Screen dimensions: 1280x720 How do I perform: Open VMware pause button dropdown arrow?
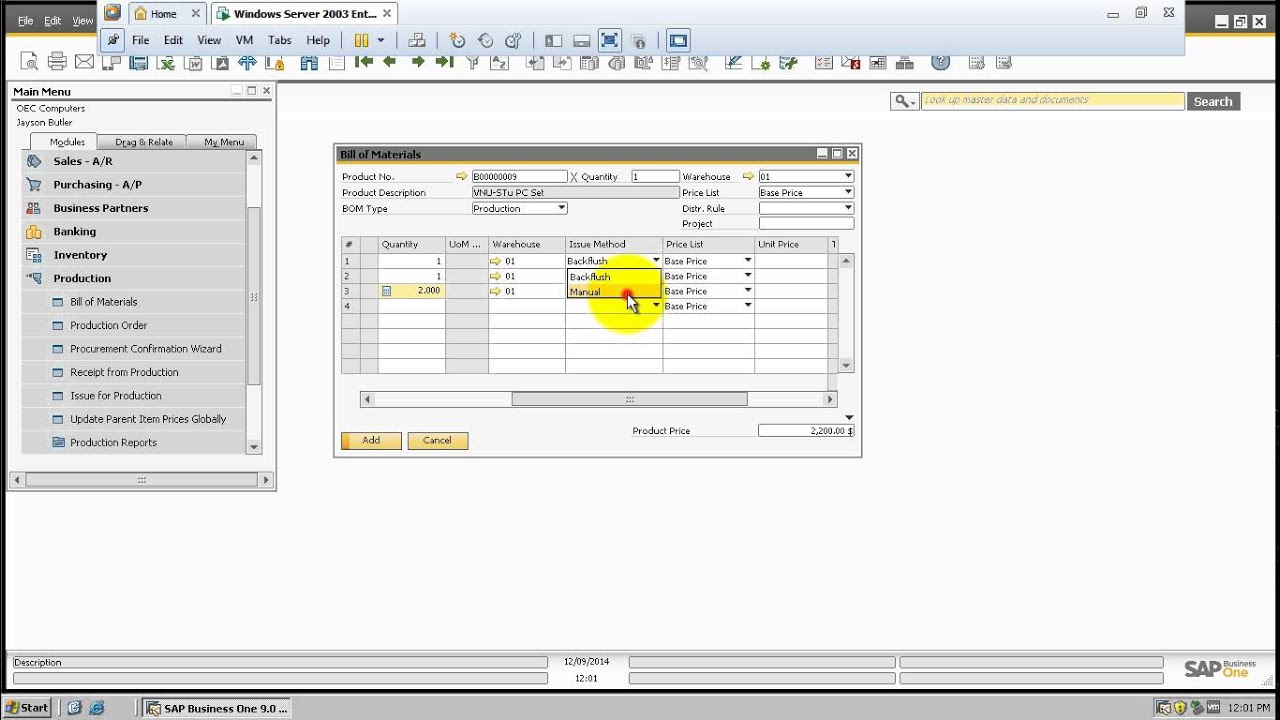tap(380, 40)
